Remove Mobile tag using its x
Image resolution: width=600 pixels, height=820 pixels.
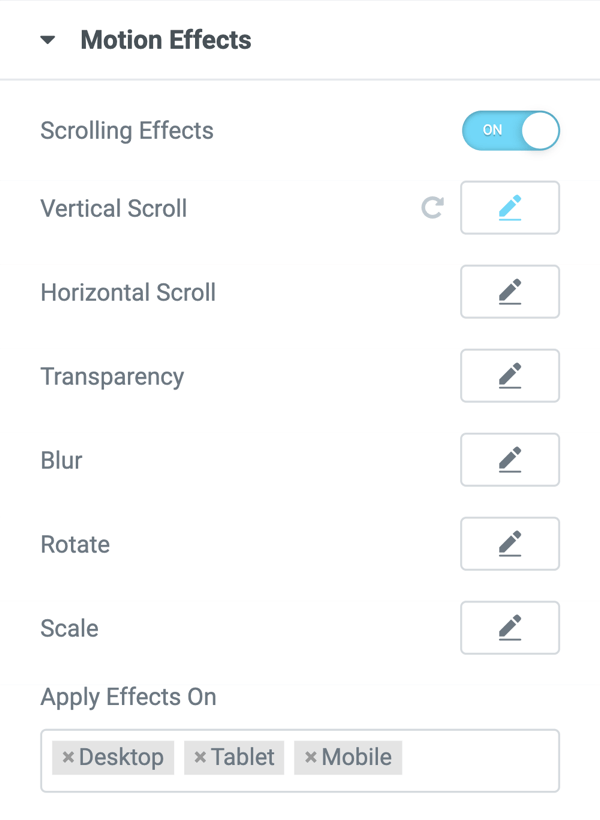coord(310,758)
